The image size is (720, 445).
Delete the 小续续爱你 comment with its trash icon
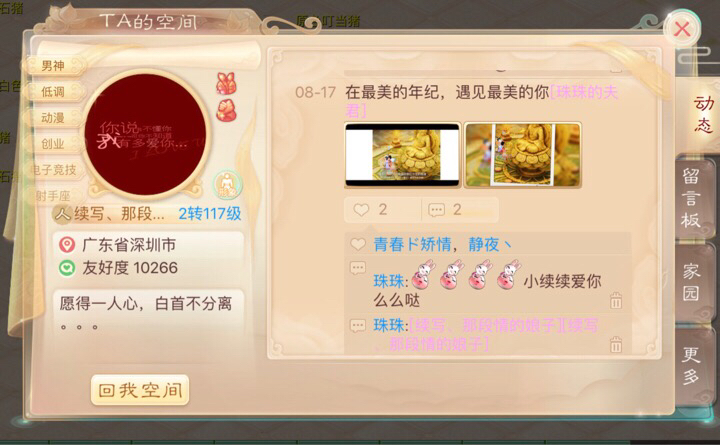pyautogui.click(x=616, y=301)
